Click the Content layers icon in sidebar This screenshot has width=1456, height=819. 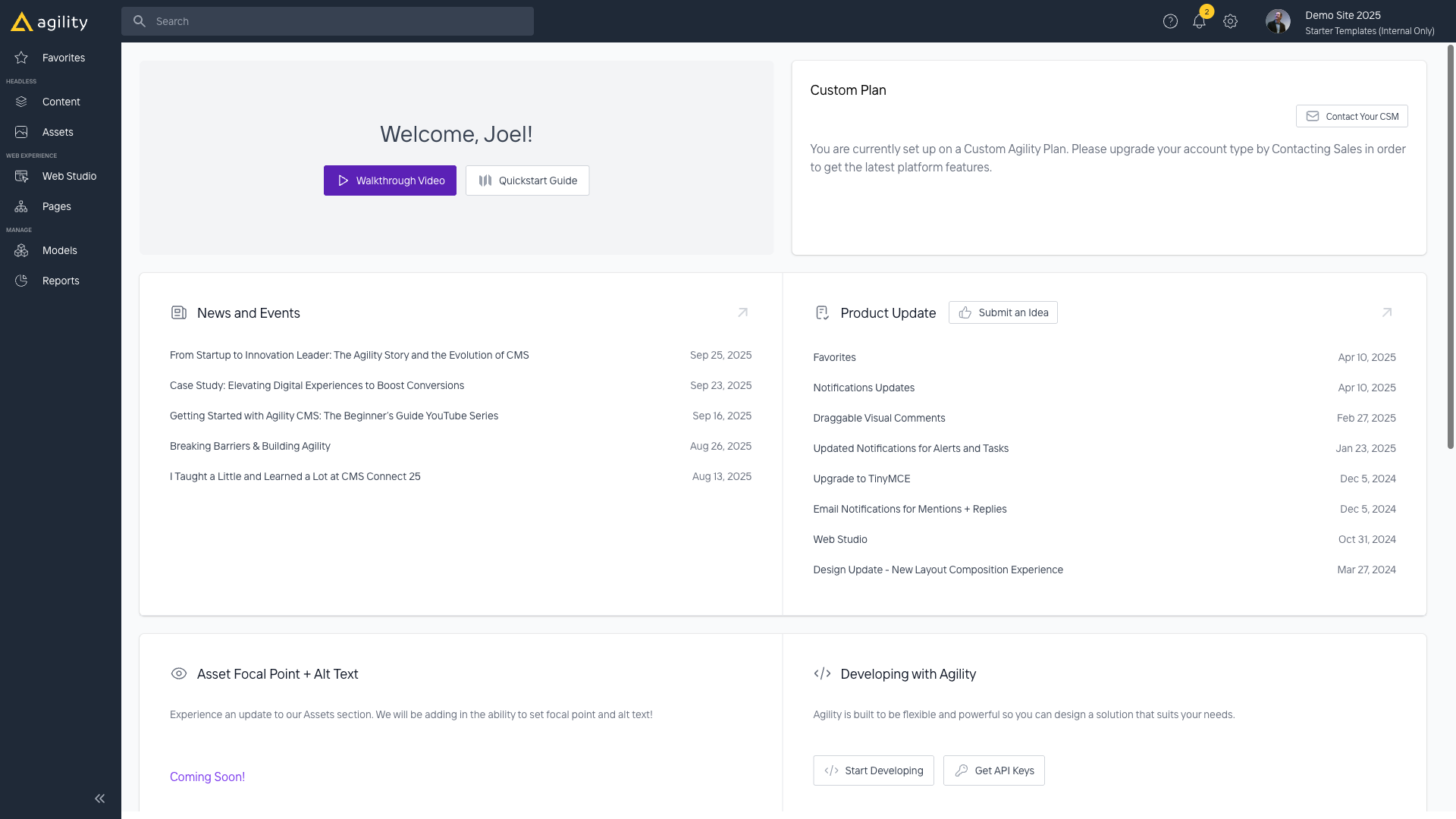pos(21,102)
